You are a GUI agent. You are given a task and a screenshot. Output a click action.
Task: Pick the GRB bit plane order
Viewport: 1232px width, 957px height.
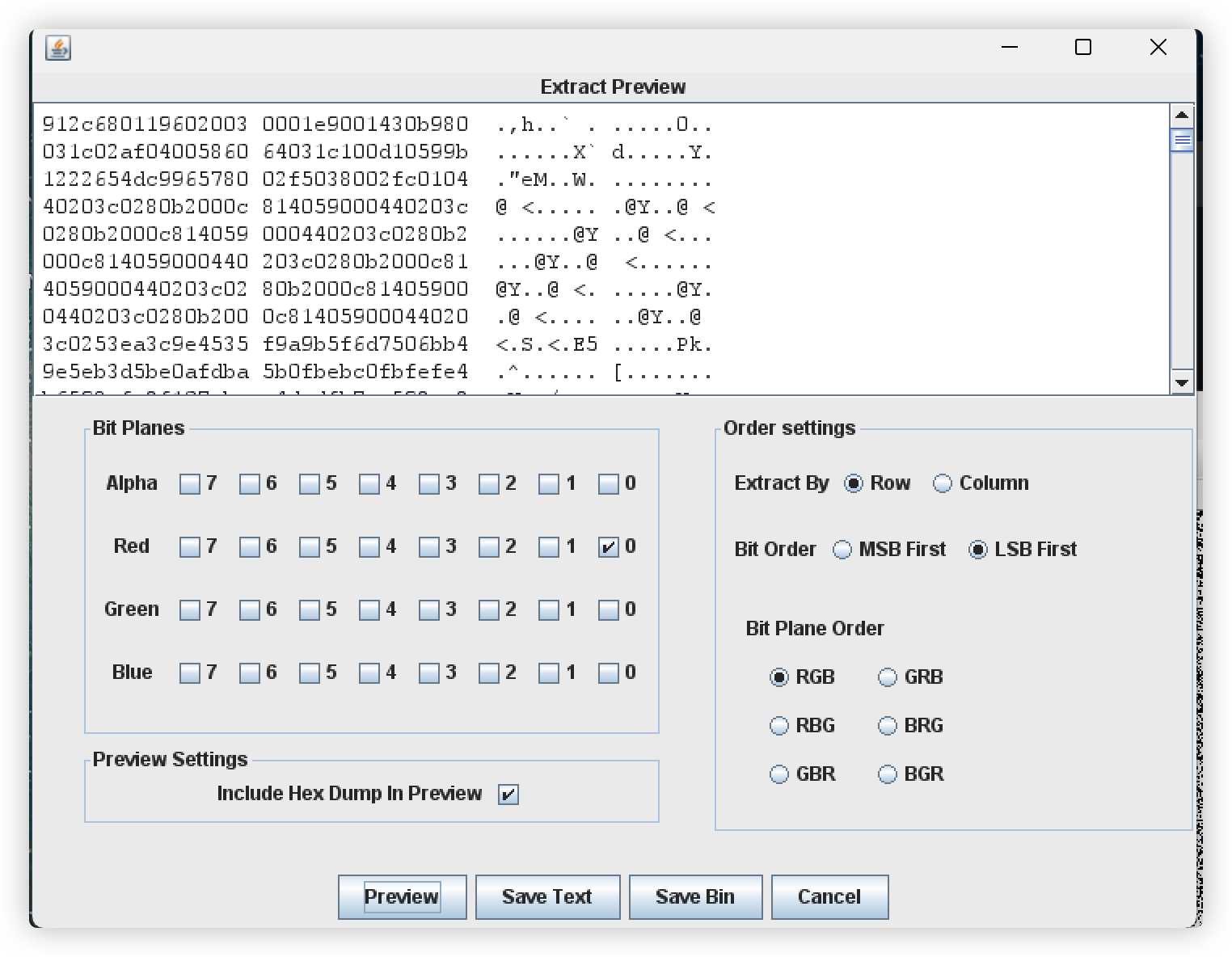point(888,677)
